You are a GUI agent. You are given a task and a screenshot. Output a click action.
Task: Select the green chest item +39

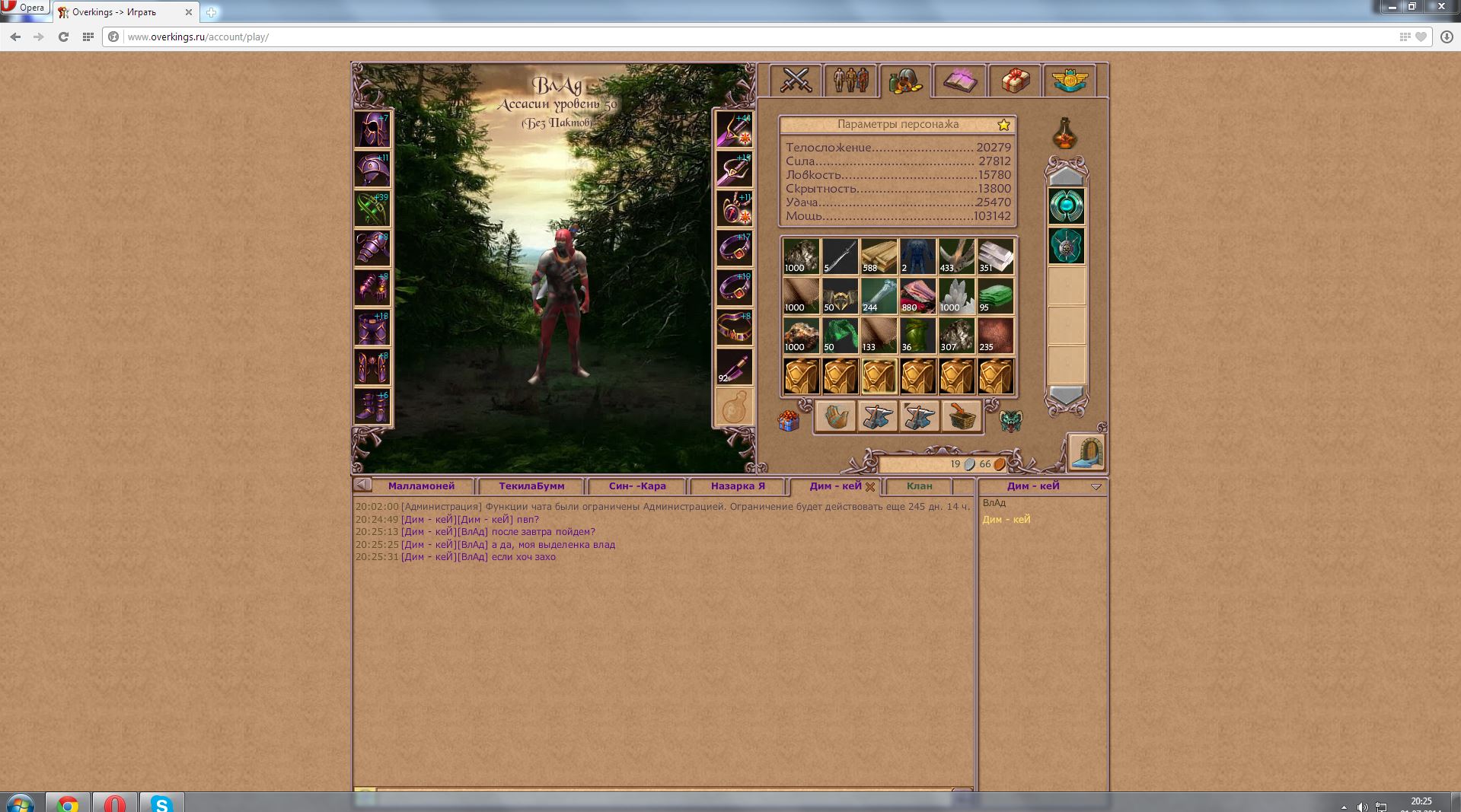(372, 209)
